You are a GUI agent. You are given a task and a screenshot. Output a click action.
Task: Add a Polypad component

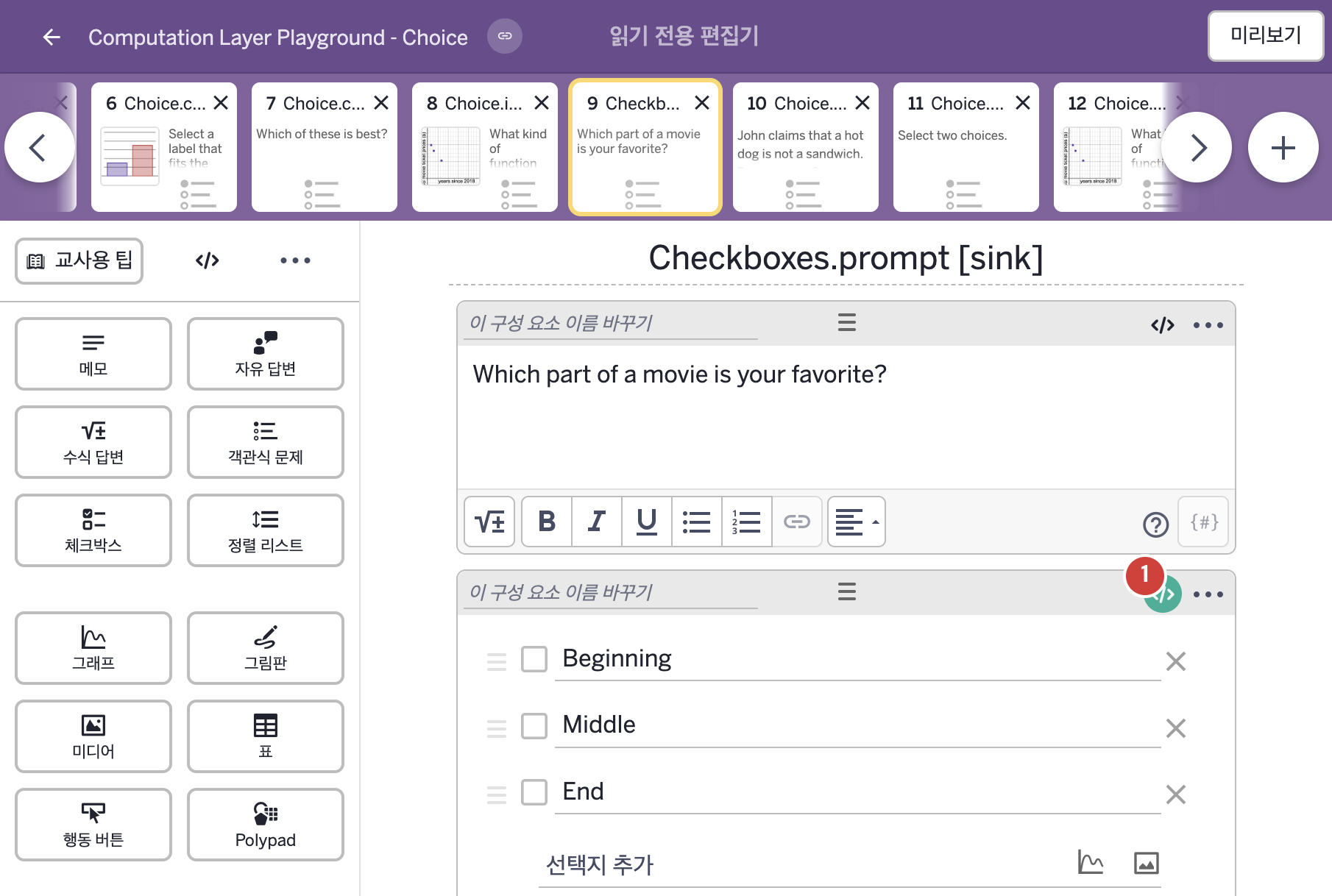[x=266, y=825]
